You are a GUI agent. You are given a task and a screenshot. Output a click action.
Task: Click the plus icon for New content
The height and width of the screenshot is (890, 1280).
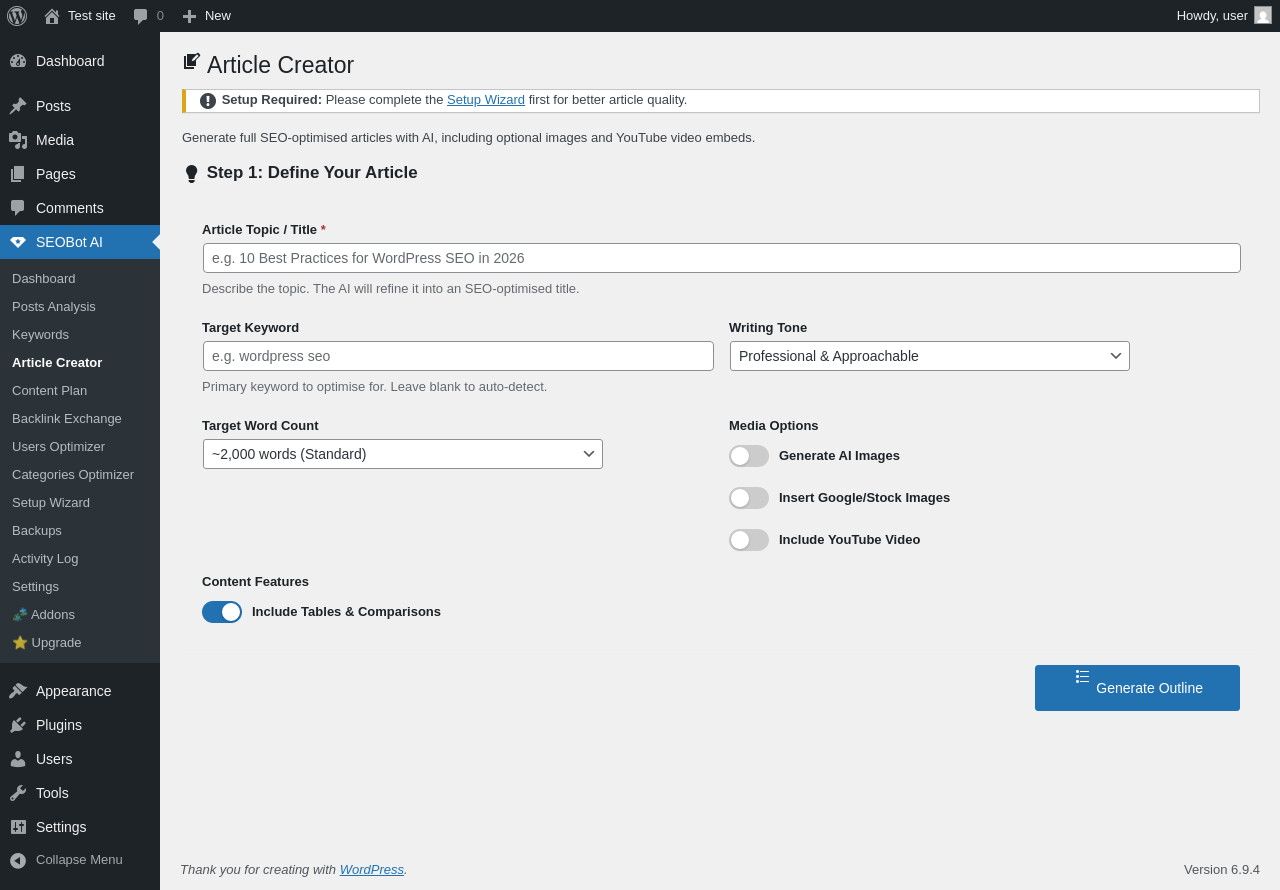coord(189,16)
